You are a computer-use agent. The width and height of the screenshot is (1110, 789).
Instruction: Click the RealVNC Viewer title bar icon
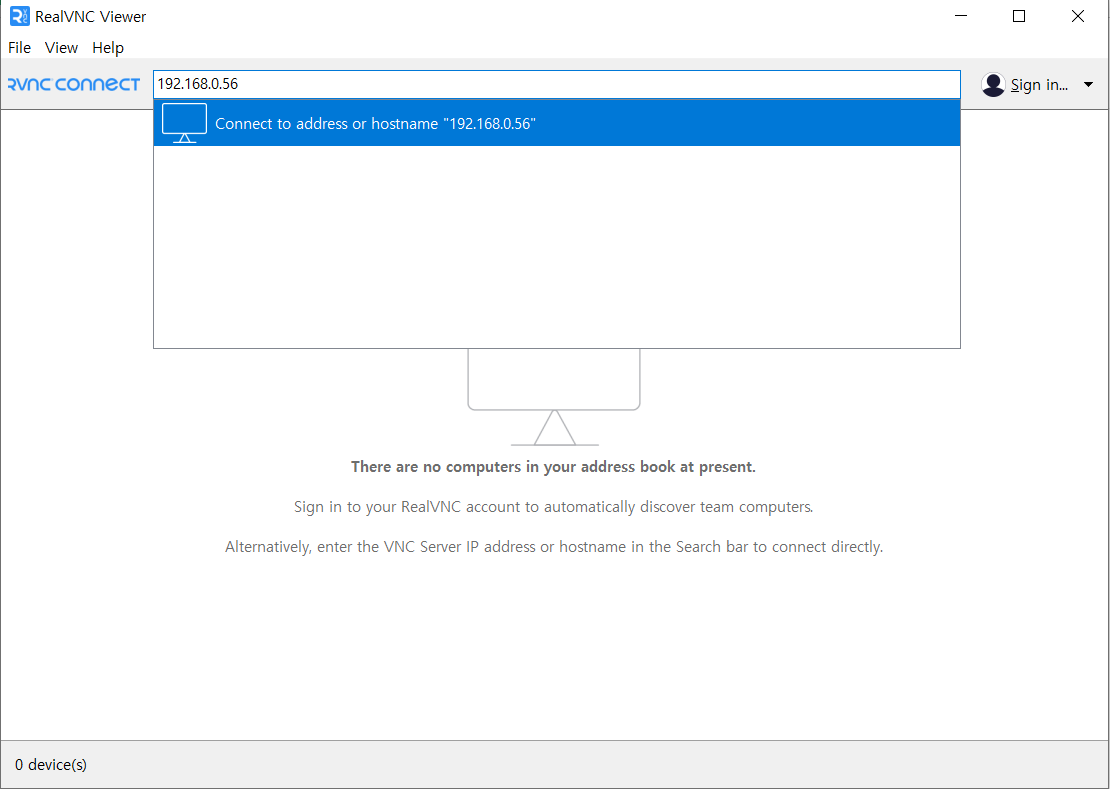pyautogui.click(x=20, y=16)
